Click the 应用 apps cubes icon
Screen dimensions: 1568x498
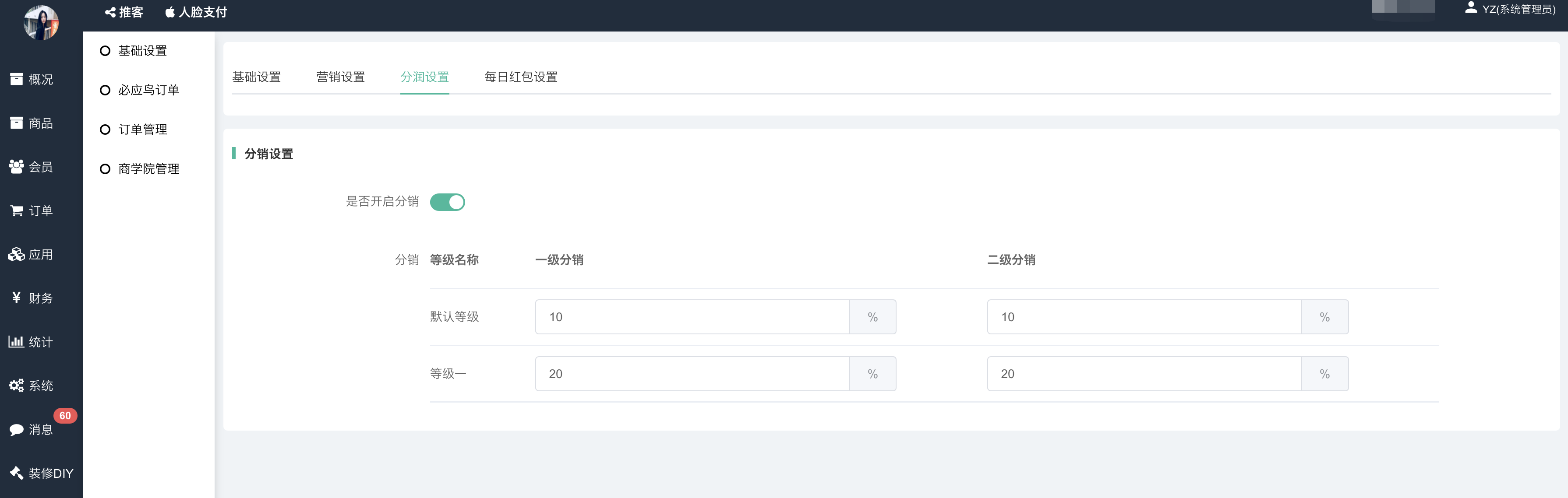[17, 254]
